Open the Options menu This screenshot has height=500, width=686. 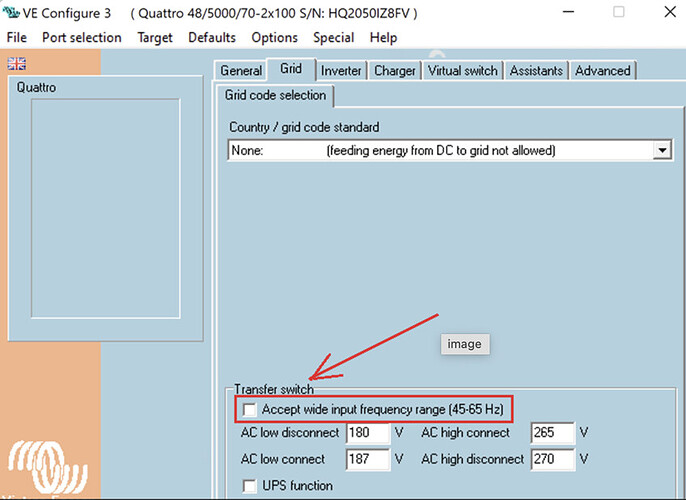click(x=274, y=38)
